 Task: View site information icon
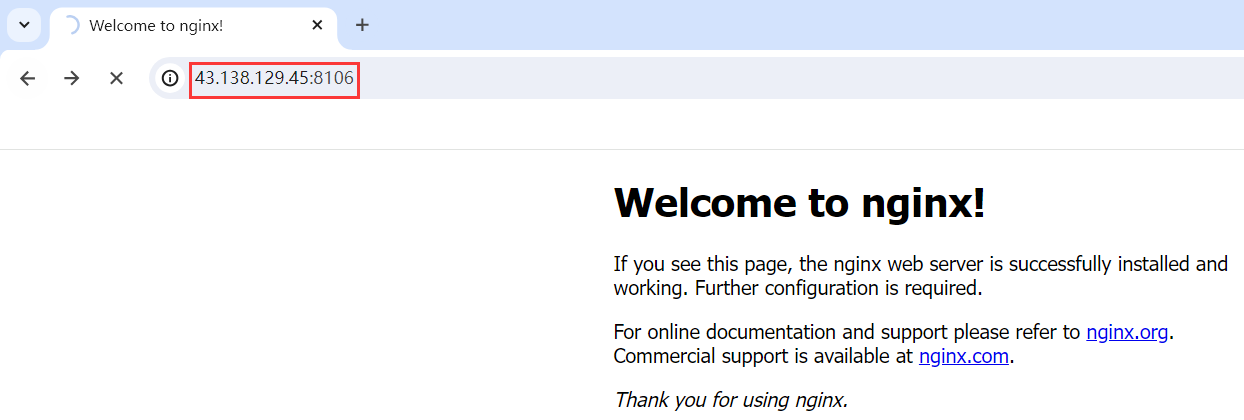(171, 78)
